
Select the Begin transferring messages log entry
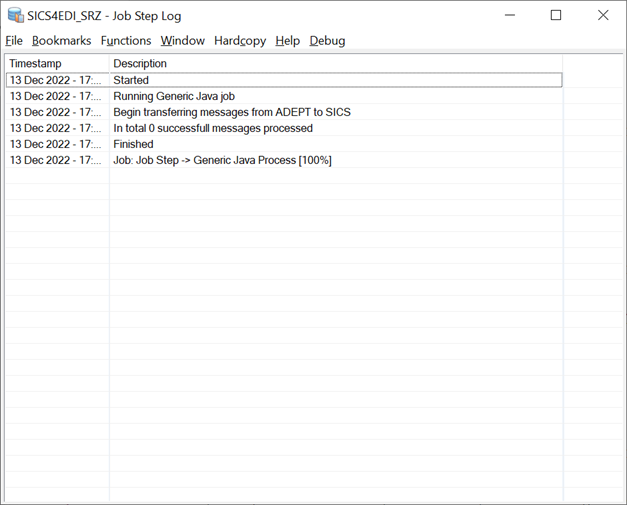pyautogui.click(x=231, y=112)
